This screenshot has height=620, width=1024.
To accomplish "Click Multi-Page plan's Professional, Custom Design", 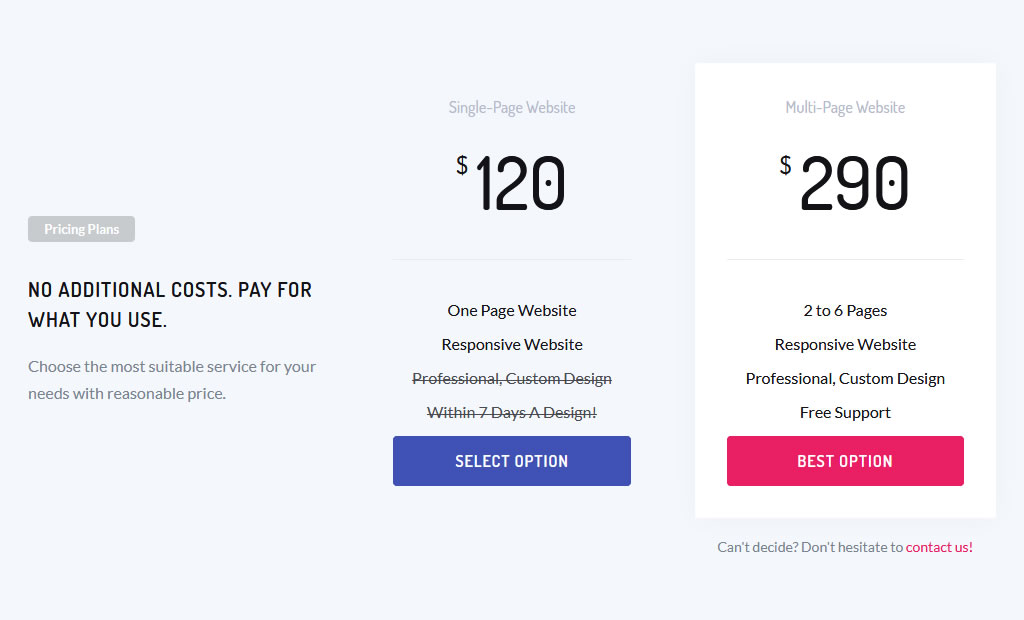I will click(845, 379).
